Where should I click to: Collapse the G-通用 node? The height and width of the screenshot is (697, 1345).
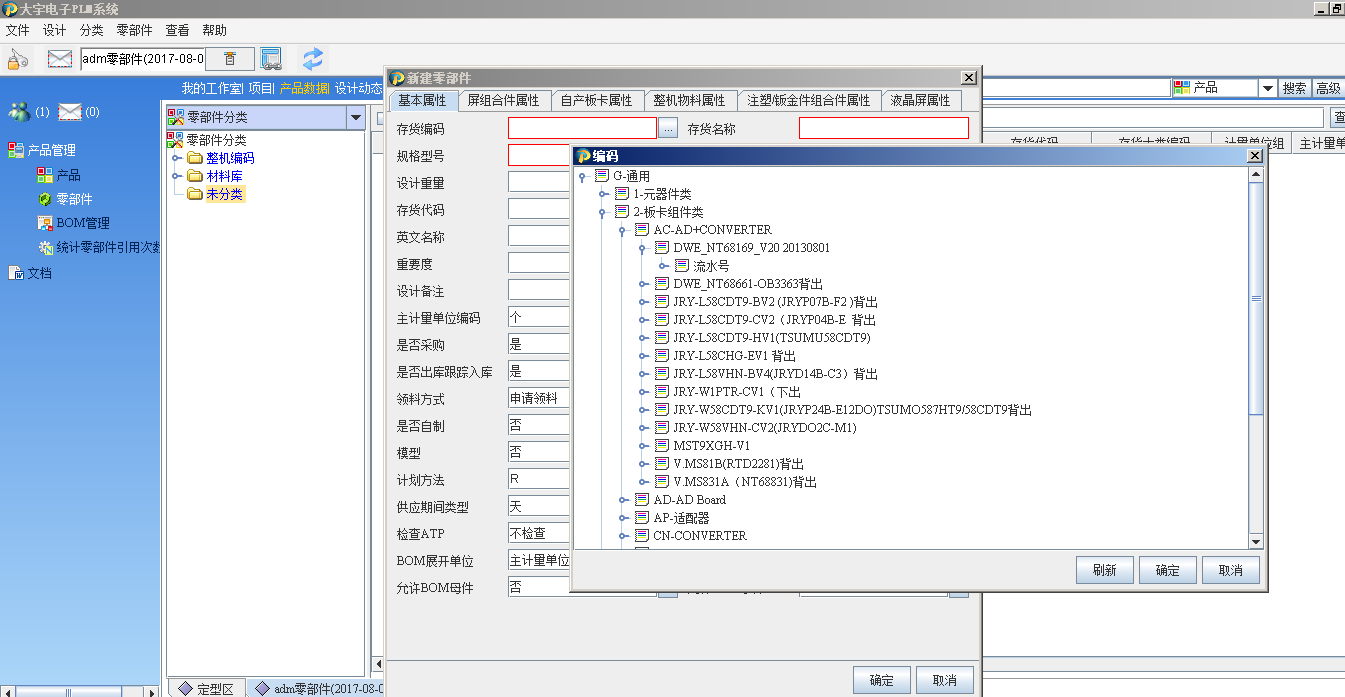pyautogui.click(x=582, y=177)
